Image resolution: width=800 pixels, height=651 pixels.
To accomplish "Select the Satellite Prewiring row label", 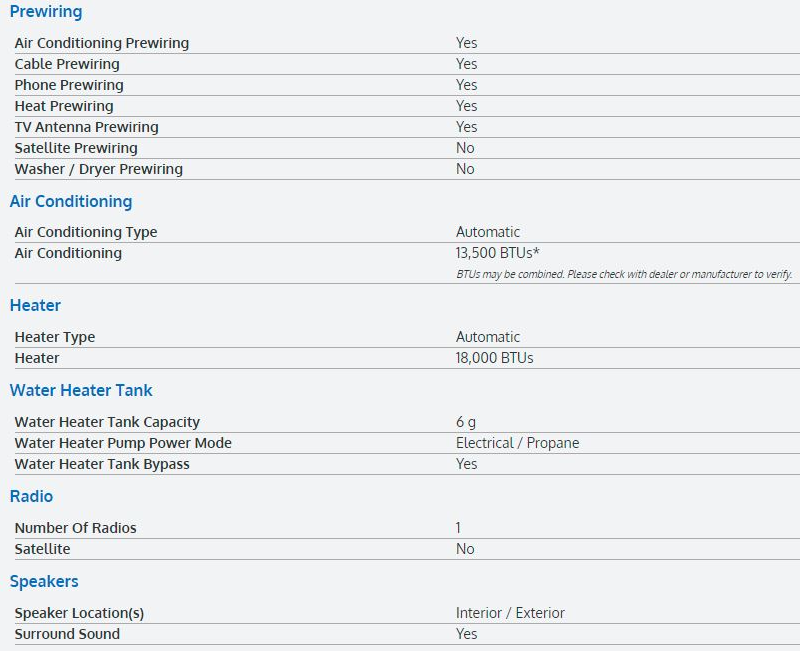I will [x=76, y=148].
